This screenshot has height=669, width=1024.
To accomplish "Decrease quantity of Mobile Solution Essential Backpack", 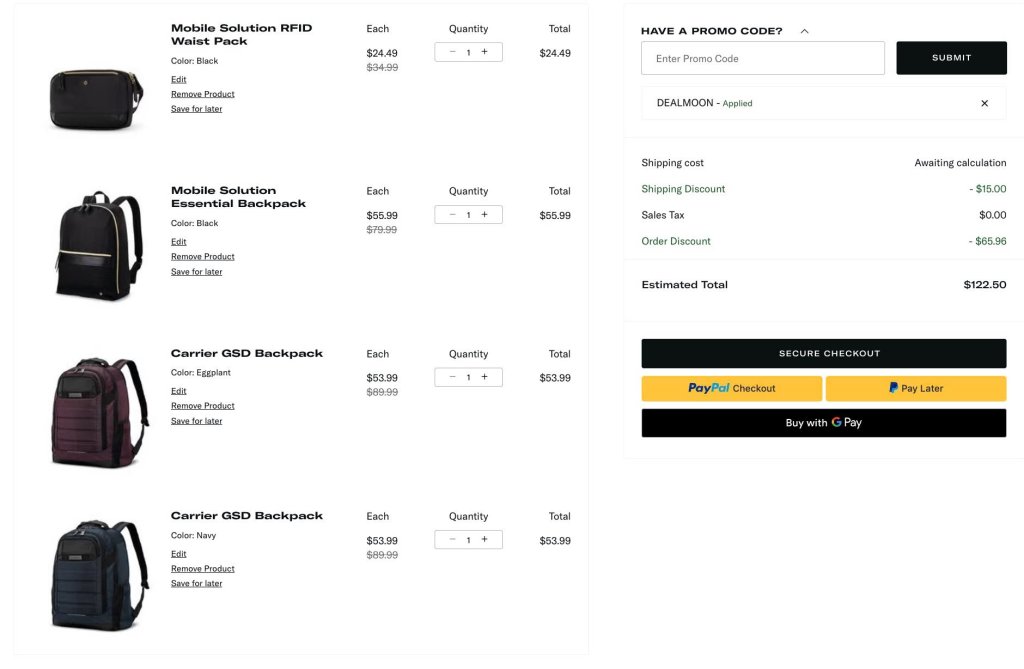I will point(452,214).
